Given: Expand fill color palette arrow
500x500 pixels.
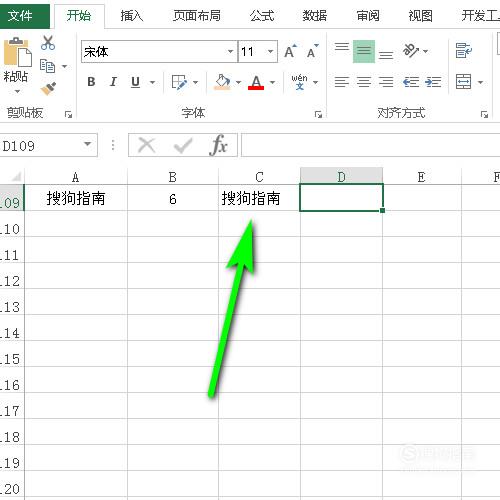Looking at the screenshot, I should [x=238, y=82].
